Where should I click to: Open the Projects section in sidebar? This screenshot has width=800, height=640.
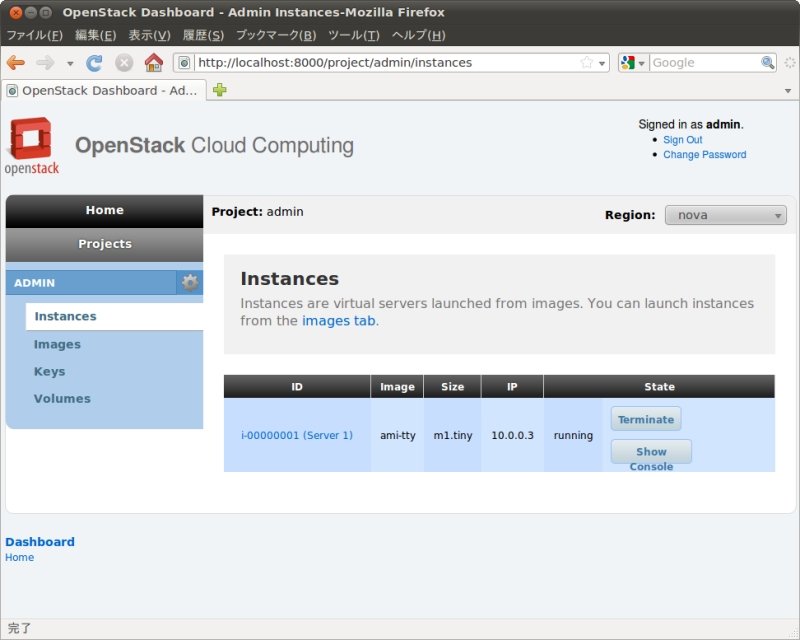tap(104, 244)
